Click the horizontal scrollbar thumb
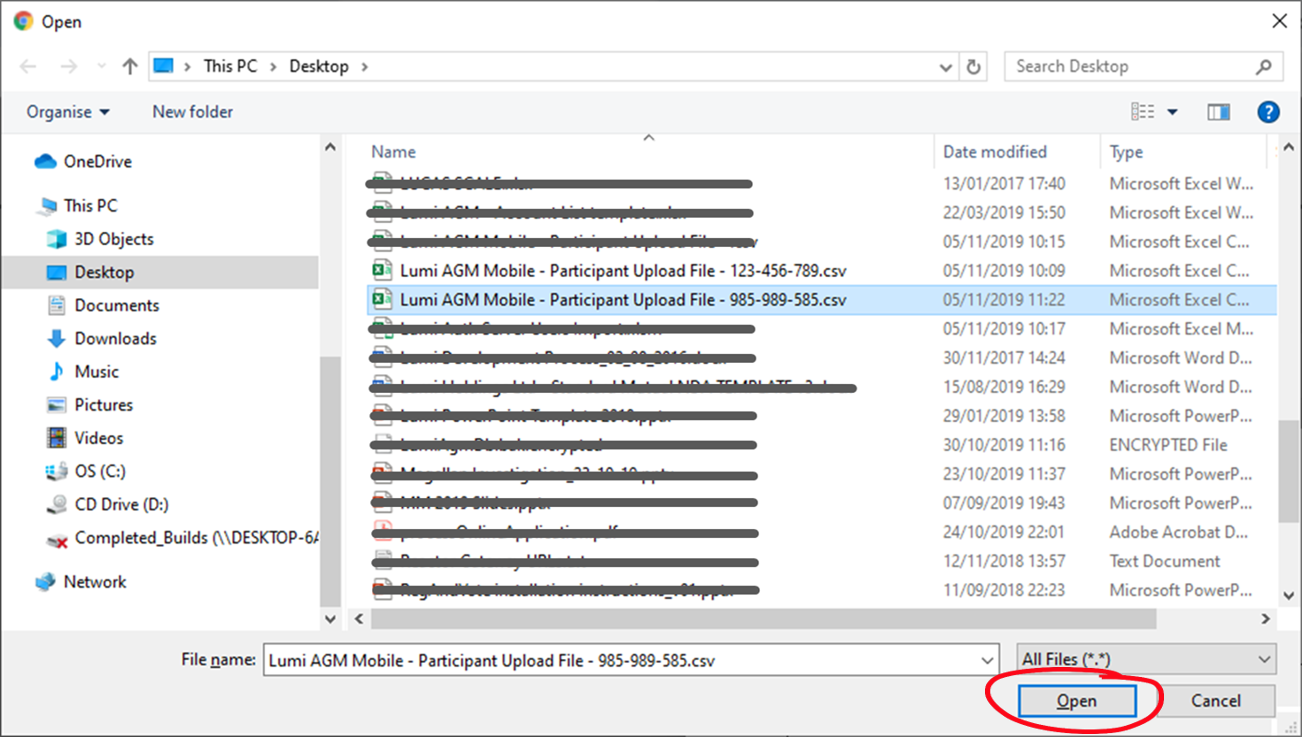The image size is (1302, 737). click(764, 619)
